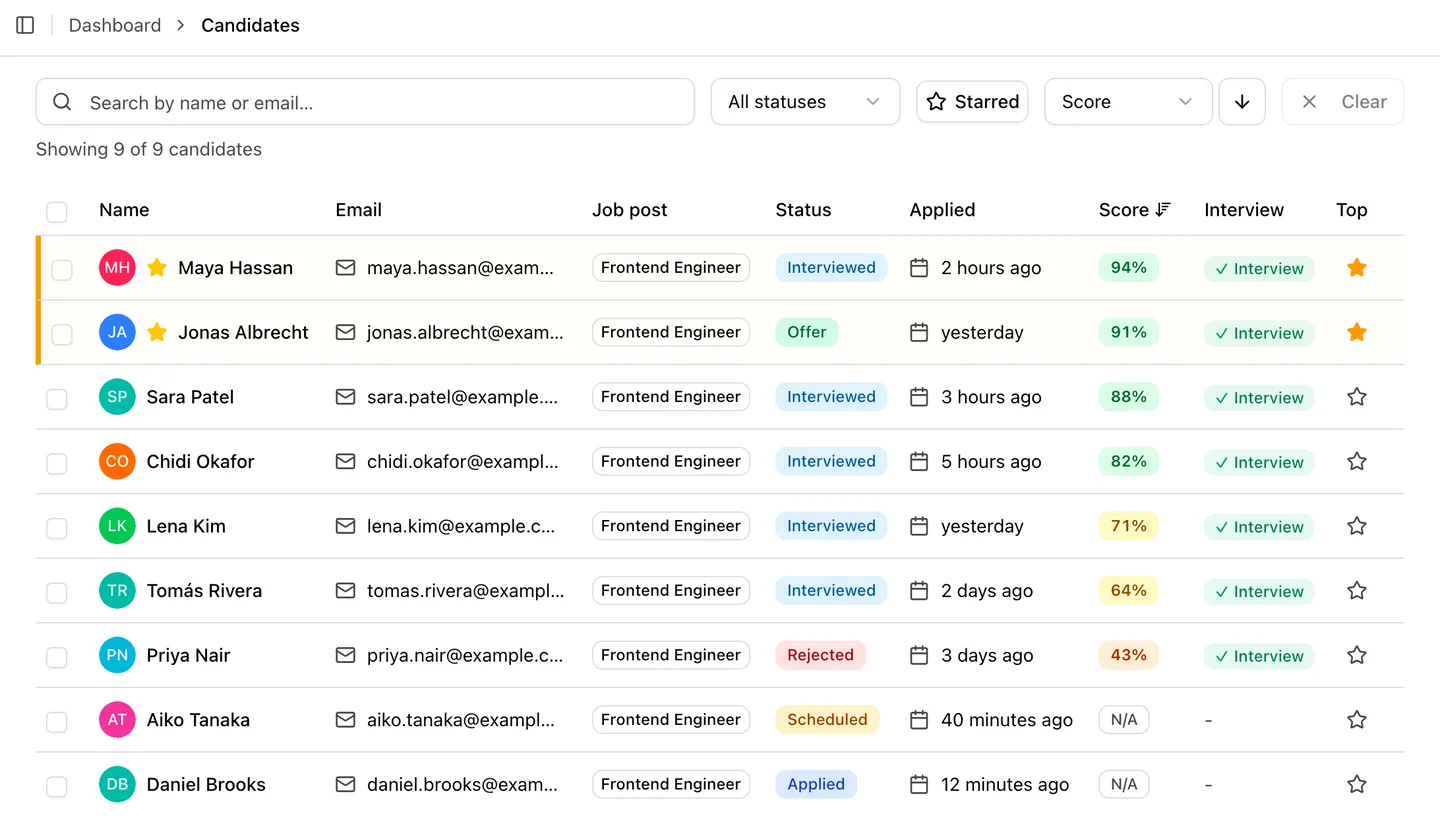Click calendar icon in Lena Kim row
Image resolution: width=1440 pixels, height=833 pixels.
pyautogui.click(x=919, y=526)
